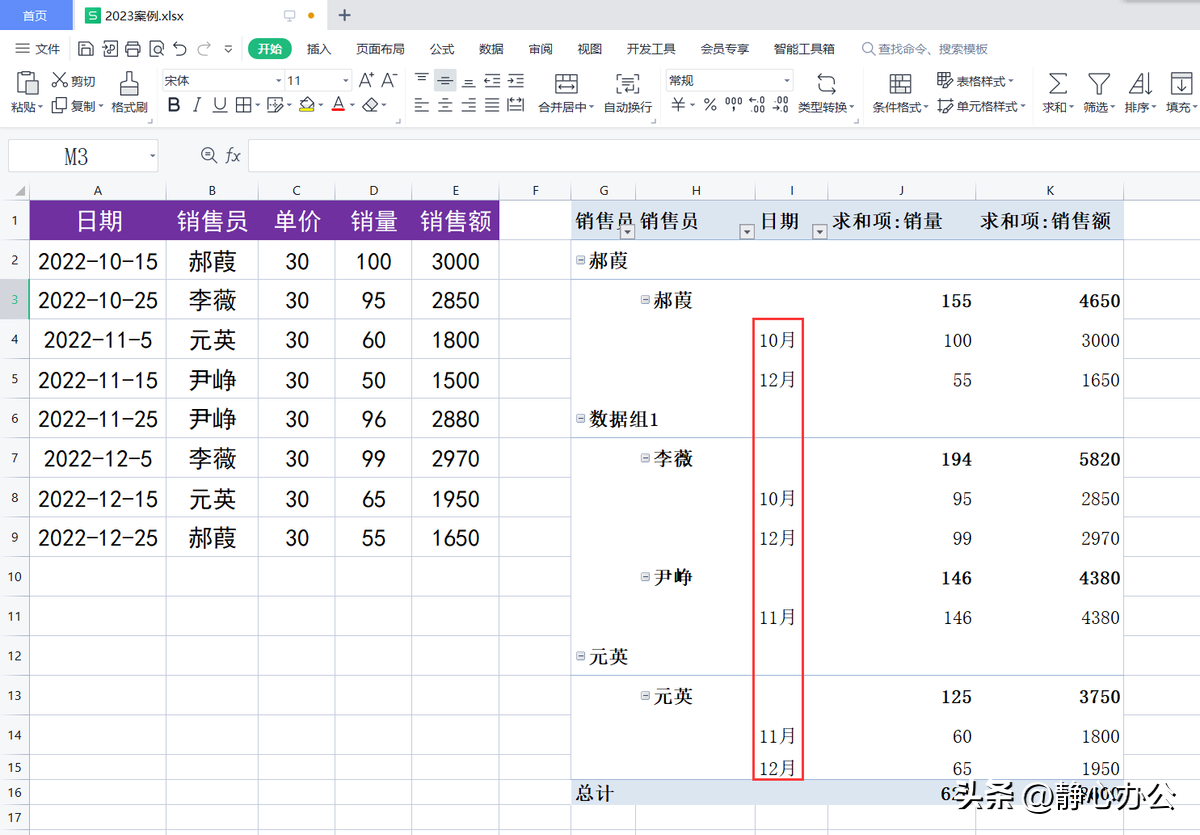The image size is (1200, 835).
Task: Open 日期 pivot filter dropdown
Action: tap(820, 232)
